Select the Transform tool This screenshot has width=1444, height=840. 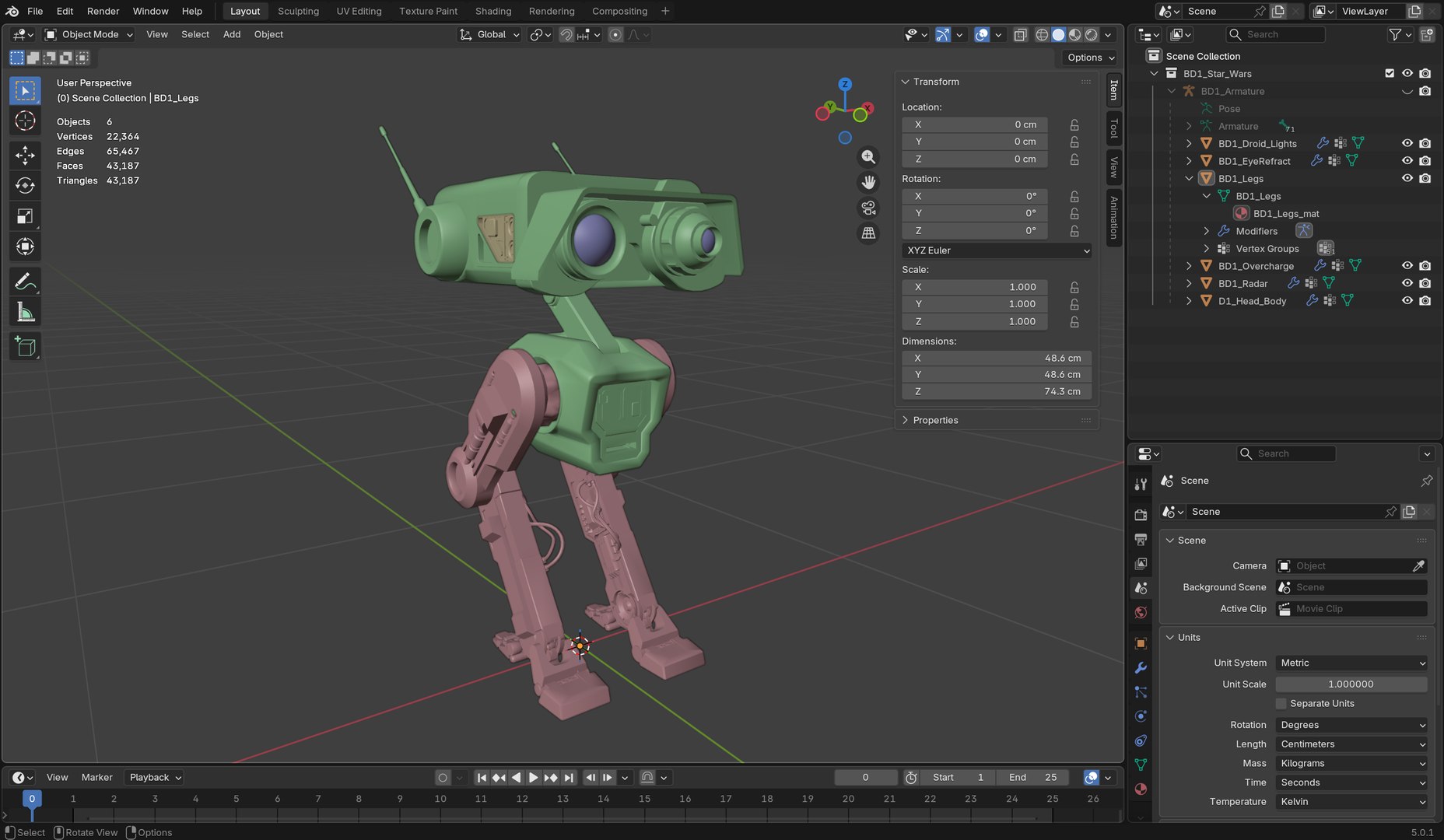(x=25, y=247)
